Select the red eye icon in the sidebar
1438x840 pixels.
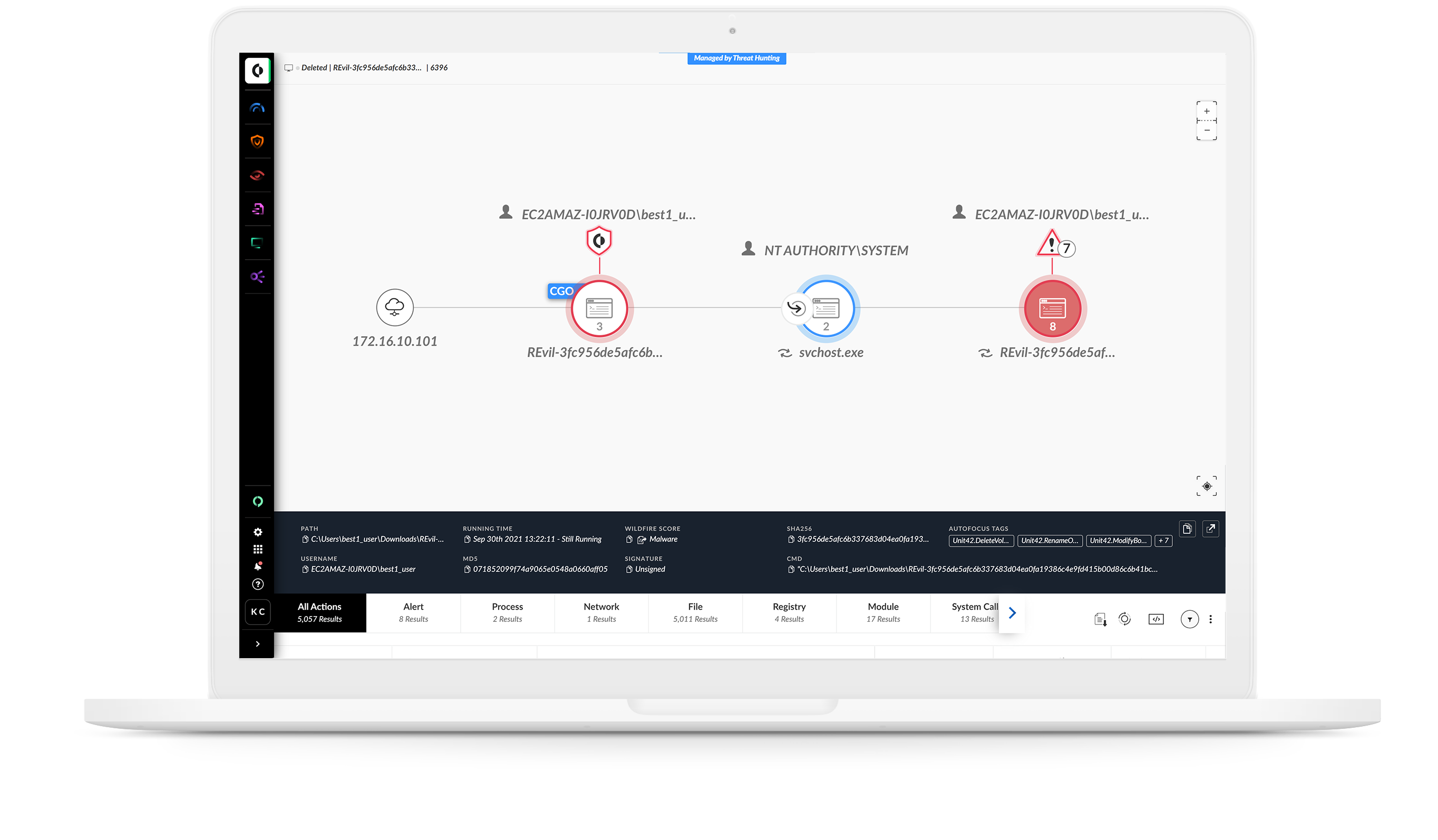(x=257, y=175)
